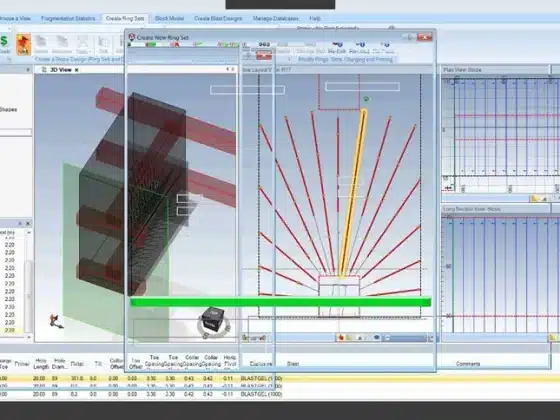Click the Re-Drill ribbon icon
The width and height of the screenshot is (560, 420).
point(337,48)
